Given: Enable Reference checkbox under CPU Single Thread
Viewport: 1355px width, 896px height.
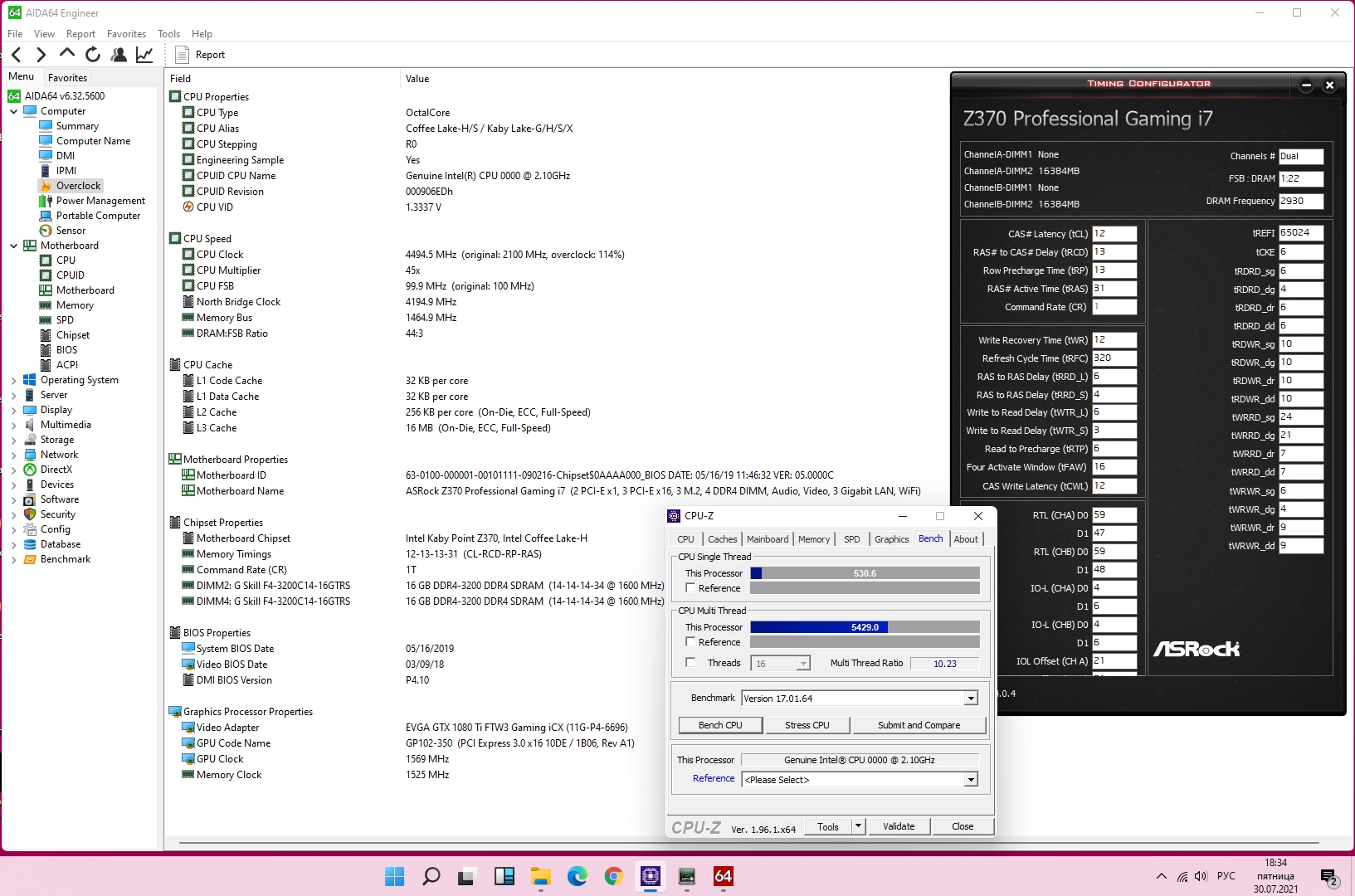Looking at the screenshot, I should (690, 588).
